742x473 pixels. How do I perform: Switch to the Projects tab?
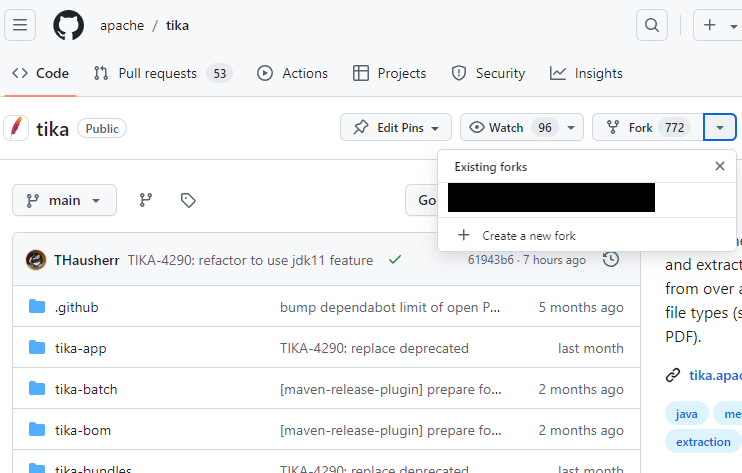(389, 73)
